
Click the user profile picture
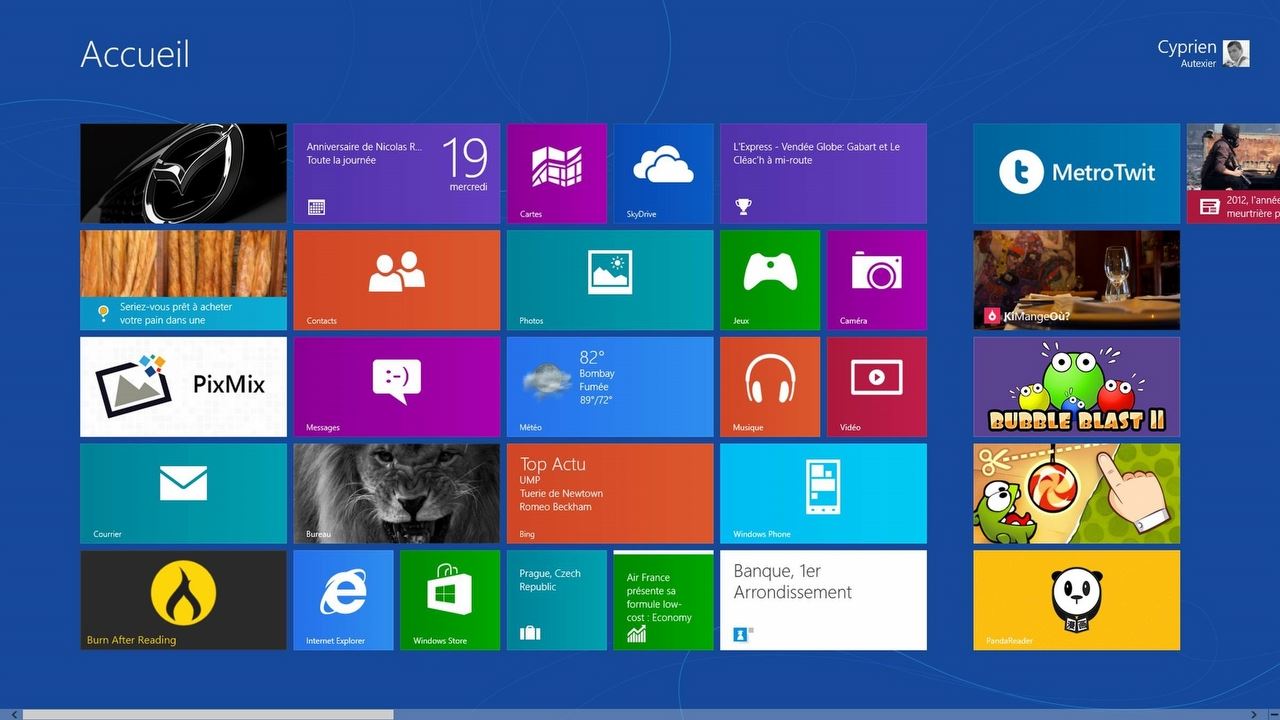[x=1237, y=54]
